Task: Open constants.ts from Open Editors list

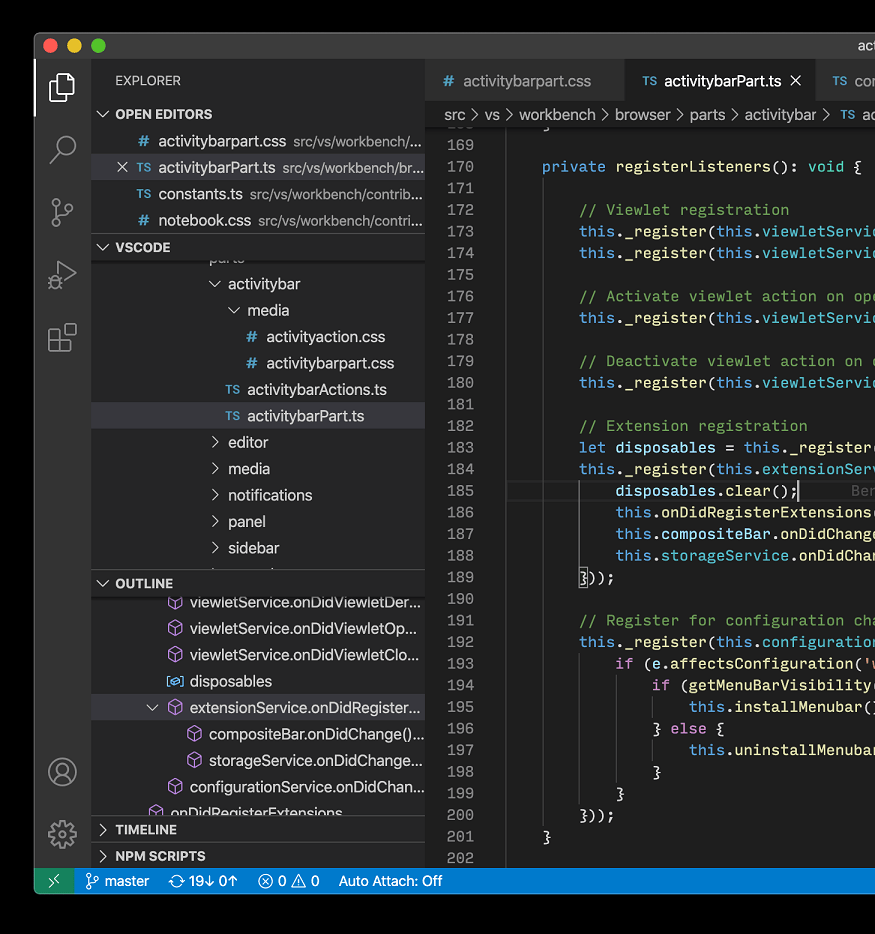Action: (x=200, y=194)
